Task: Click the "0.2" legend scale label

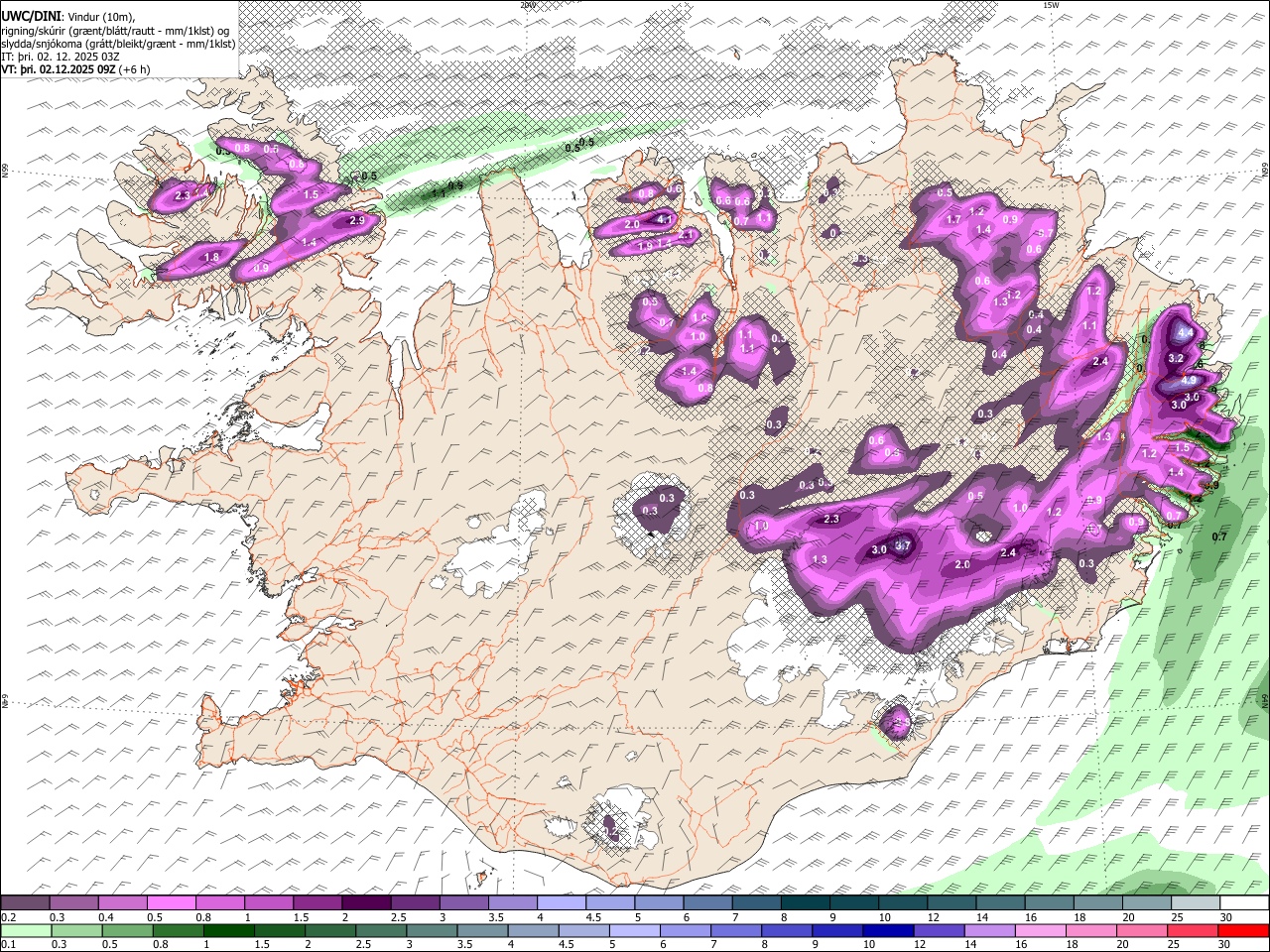Action: pos(8,917)
